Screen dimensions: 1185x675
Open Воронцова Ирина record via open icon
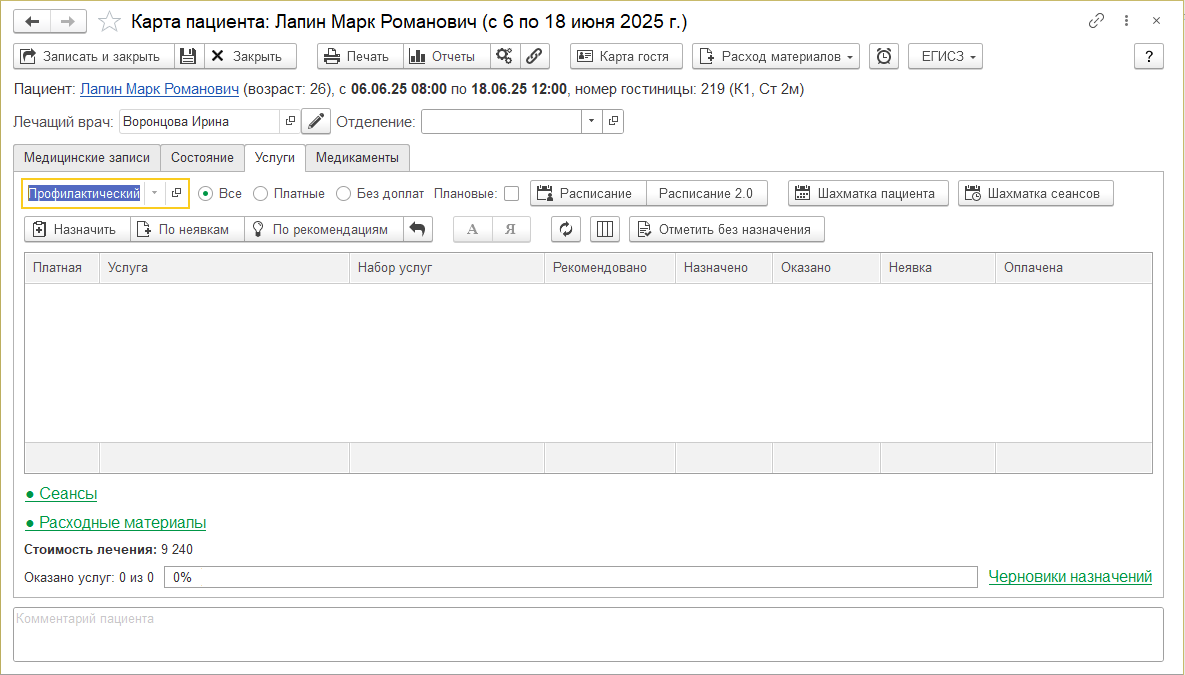290,121
